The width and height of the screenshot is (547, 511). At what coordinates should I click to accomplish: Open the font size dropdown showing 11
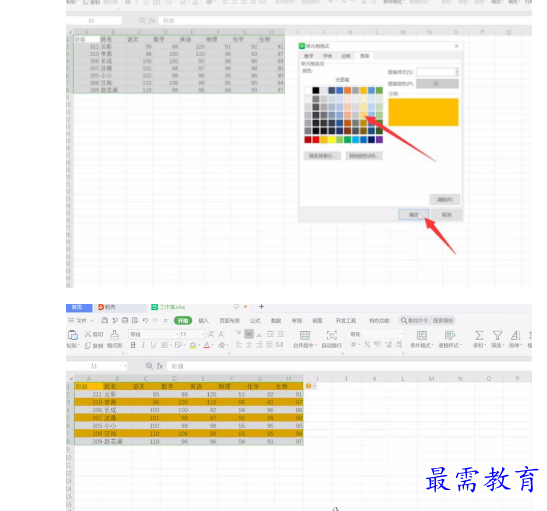202,334
